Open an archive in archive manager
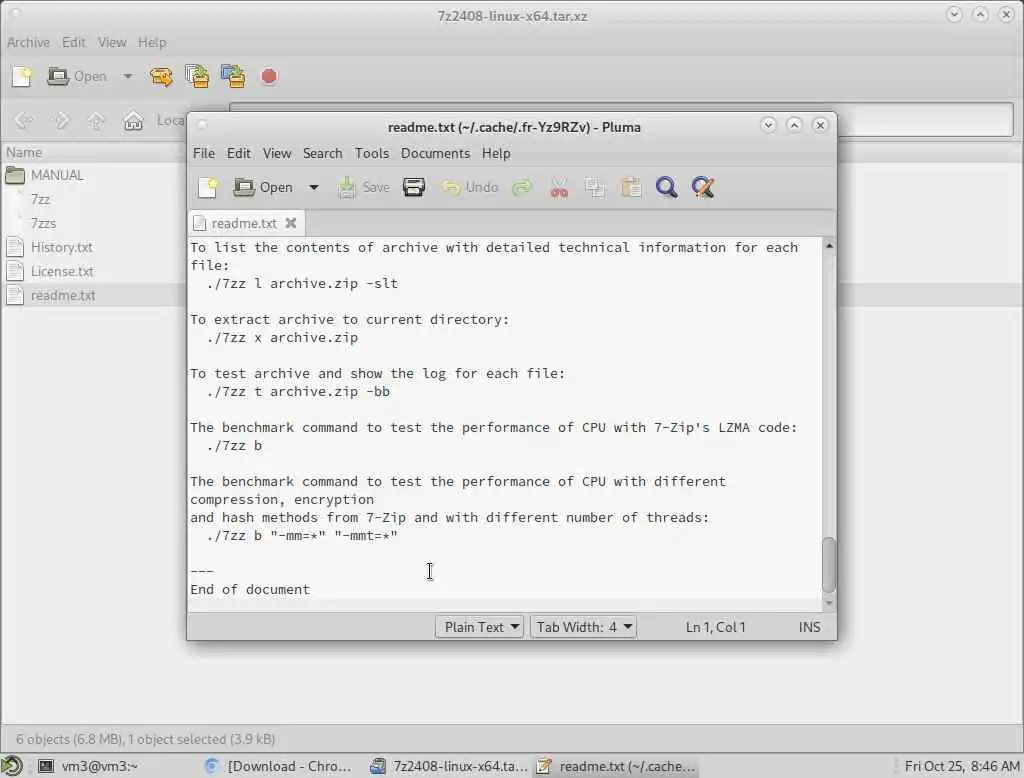This screenshot has width=1024, height=778. coord(78,76)
